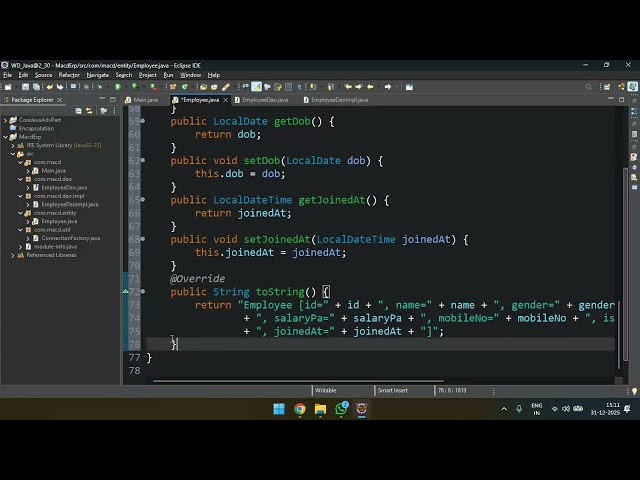Collapse toString method fold marker at line 72
Viewport: 640px width, 480px height.
[x=143, y=291]
